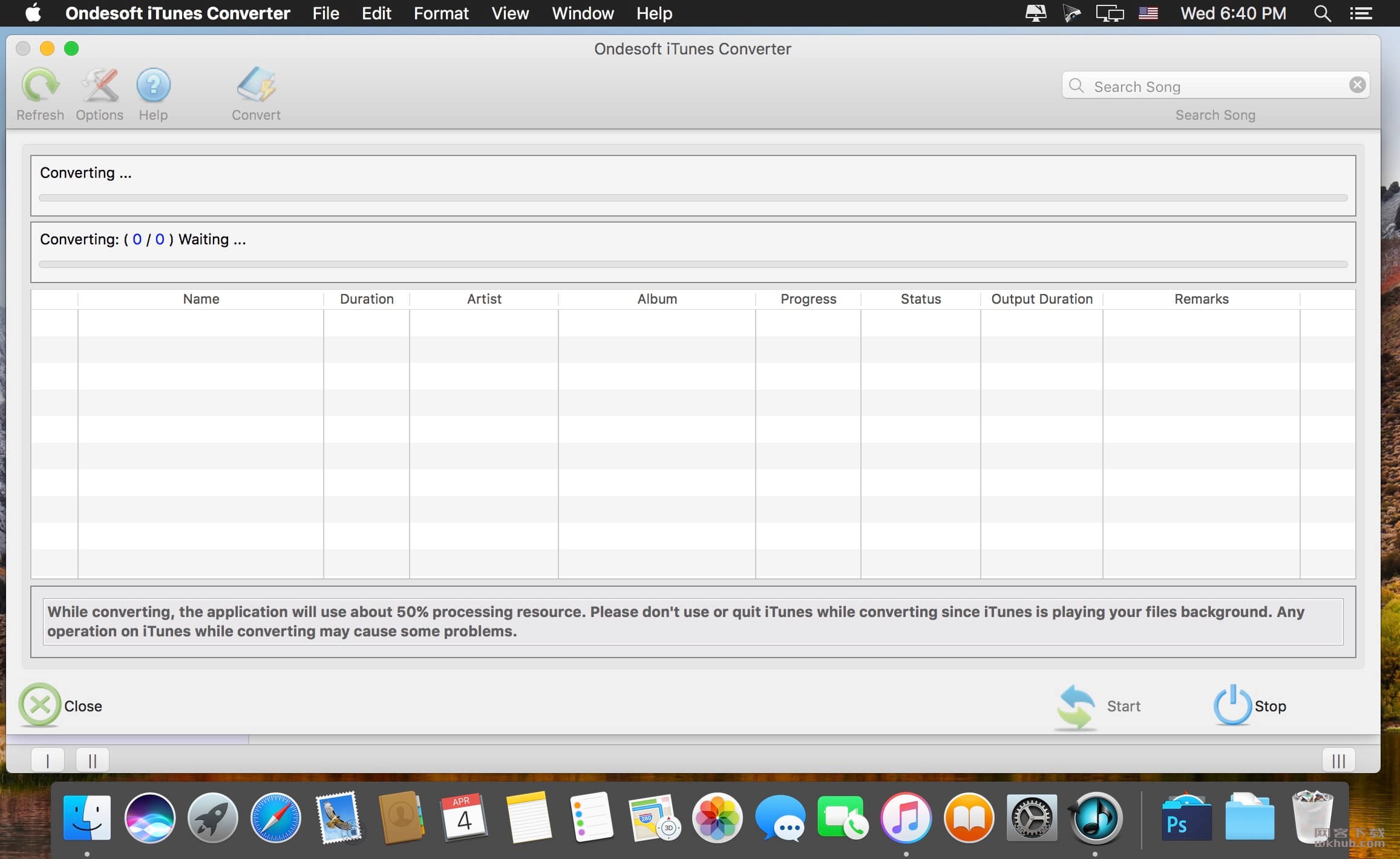Screen dimensions: 1400x859
Task: Open System Preferences from the Dock
Action: (1032, 818)
